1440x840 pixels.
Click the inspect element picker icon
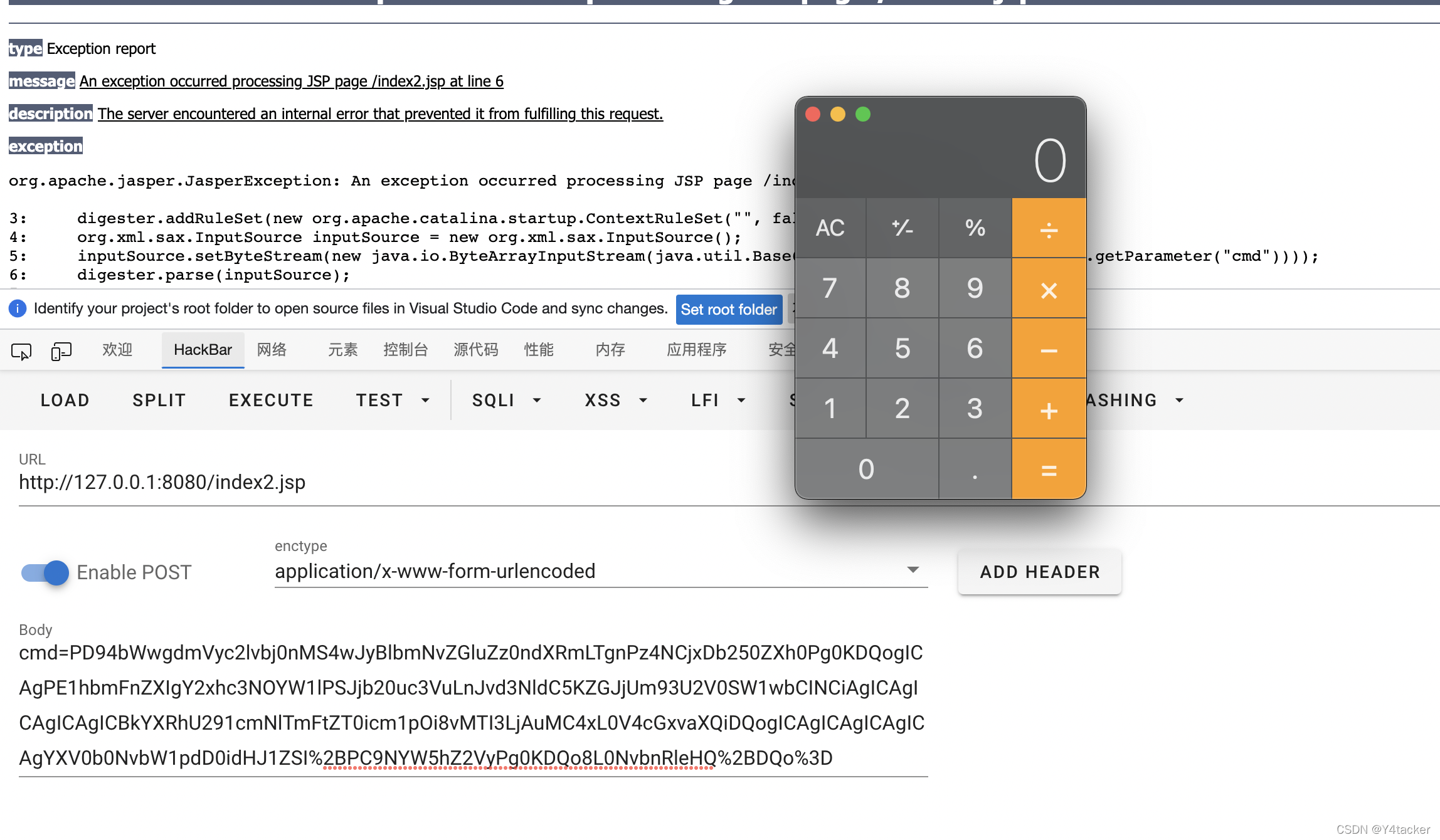coord(21,351)
